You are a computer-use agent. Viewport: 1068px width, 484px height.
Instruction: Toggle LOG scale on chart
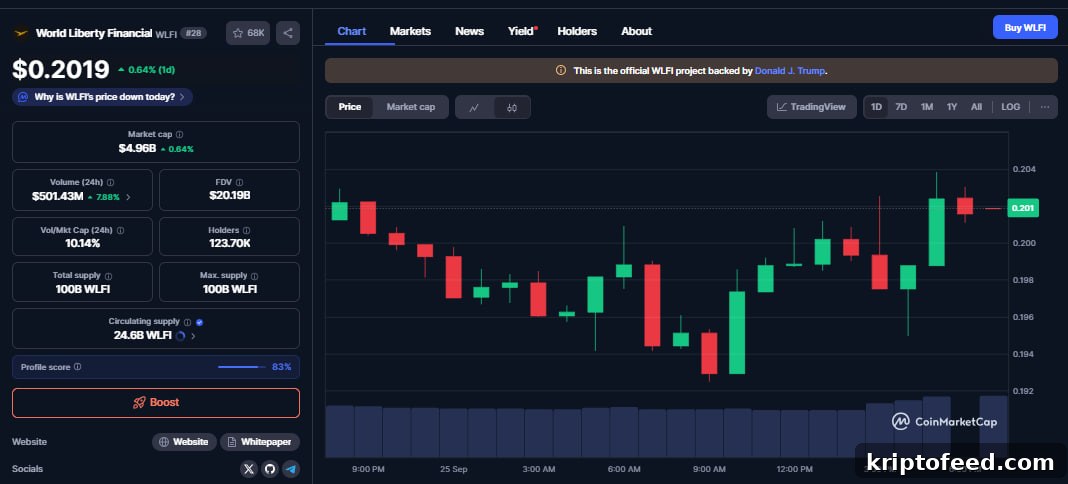(x=1011, y=107)
